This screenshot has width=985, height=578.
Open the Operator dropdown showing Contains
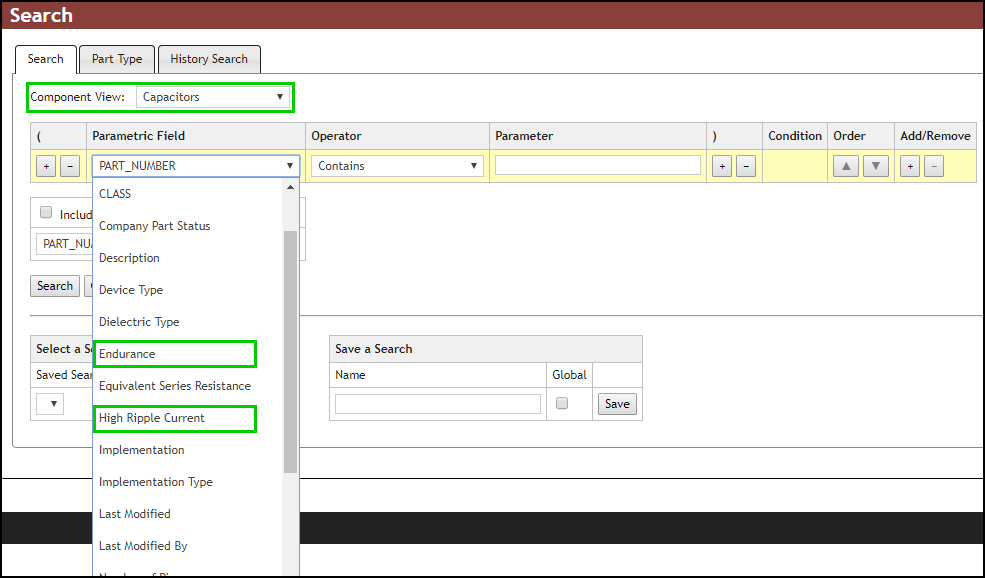(x=396, y=165)
